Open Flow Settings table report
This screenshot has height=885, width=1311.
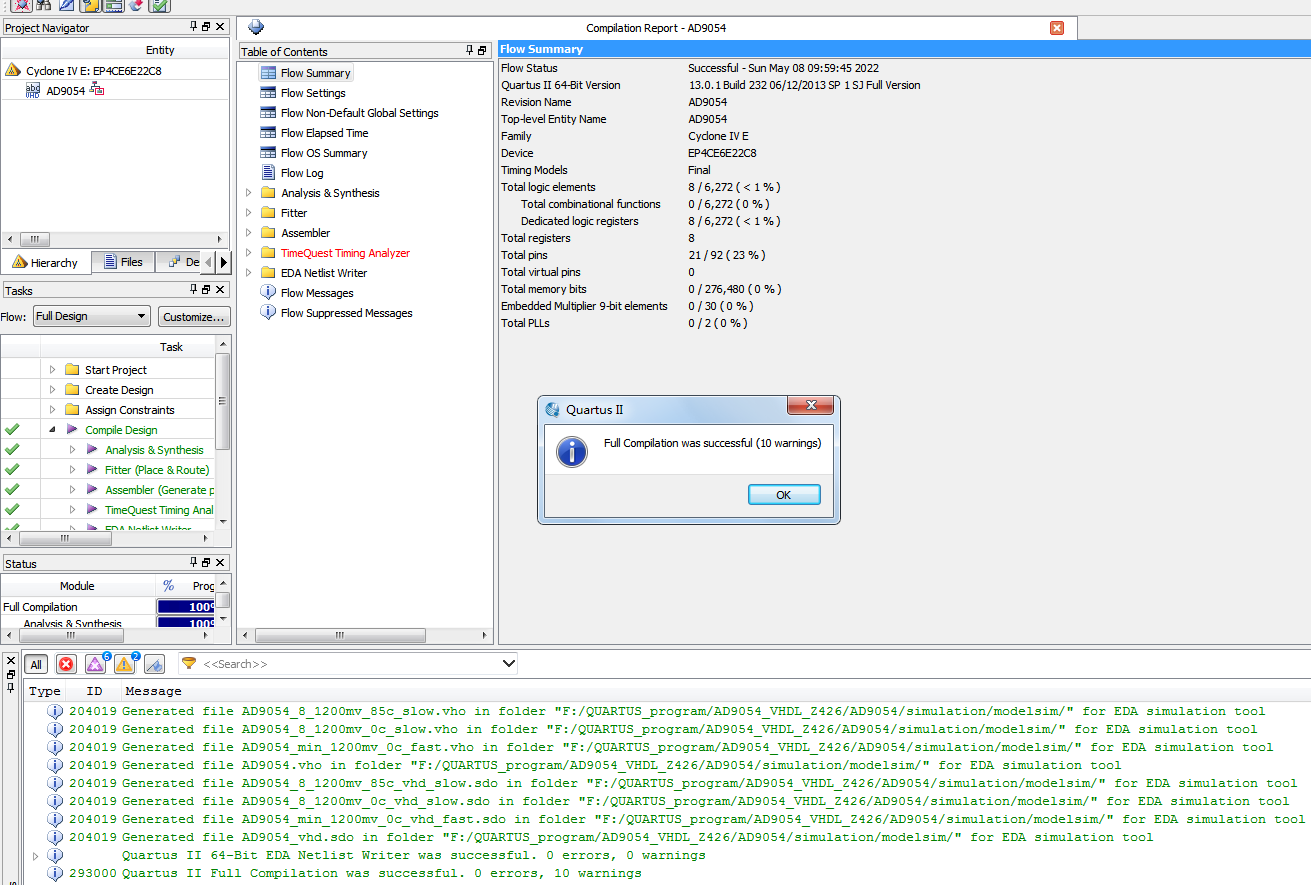(x=312, y=93)
